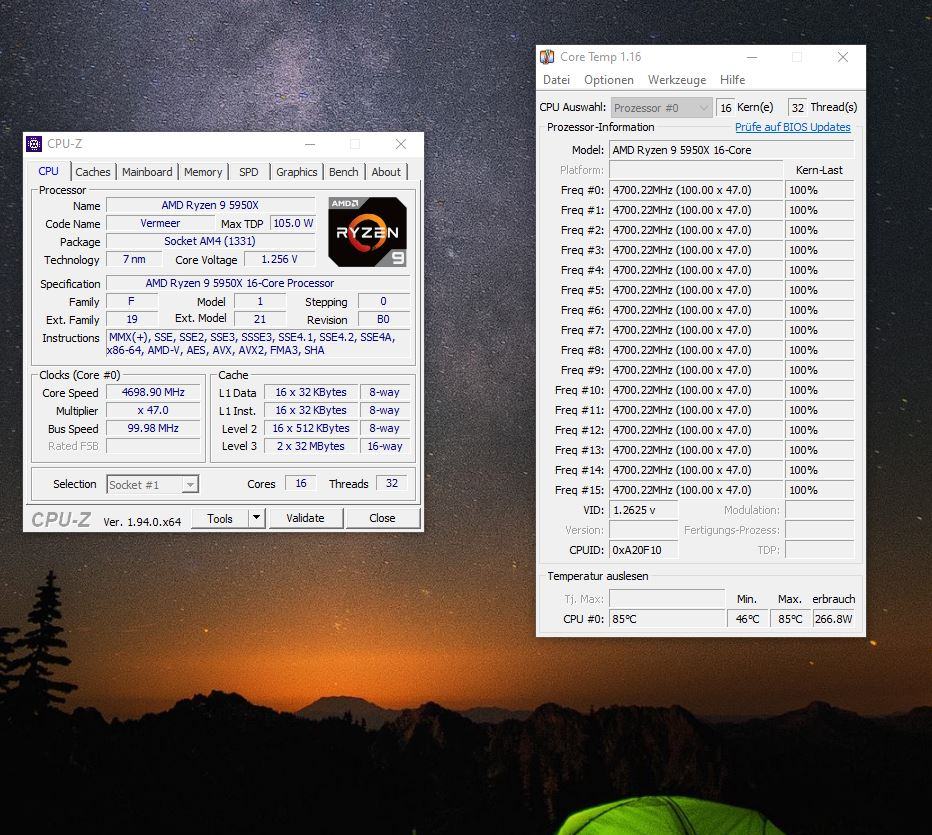Click the Level 3 cache value 2 x 32 MBytes
The width and height of the screenshot is (932, 835).
[311, 446]
